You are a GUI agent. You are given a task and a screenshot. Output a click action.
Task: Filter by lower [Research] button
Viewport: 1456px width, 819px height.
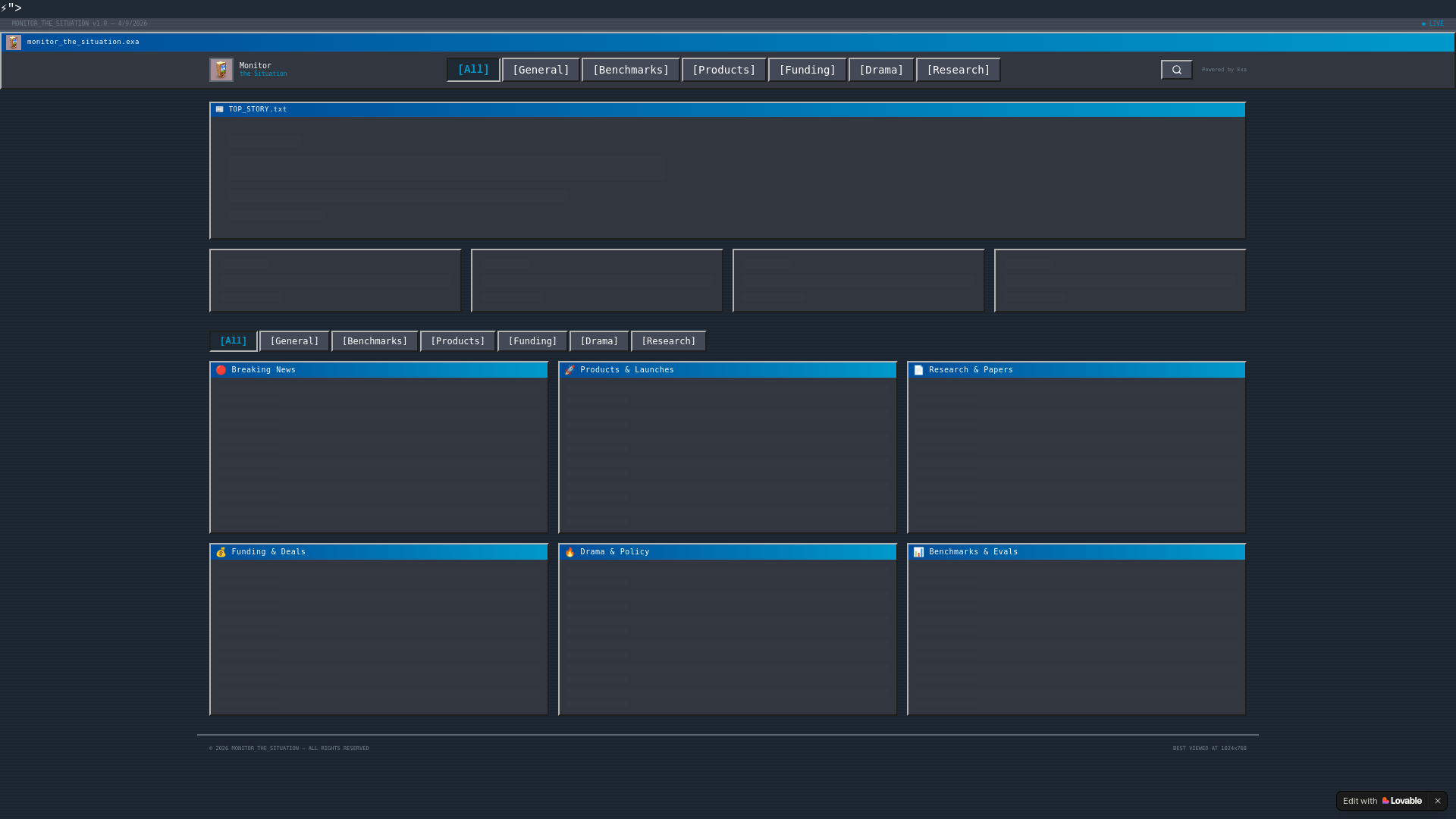669,341
